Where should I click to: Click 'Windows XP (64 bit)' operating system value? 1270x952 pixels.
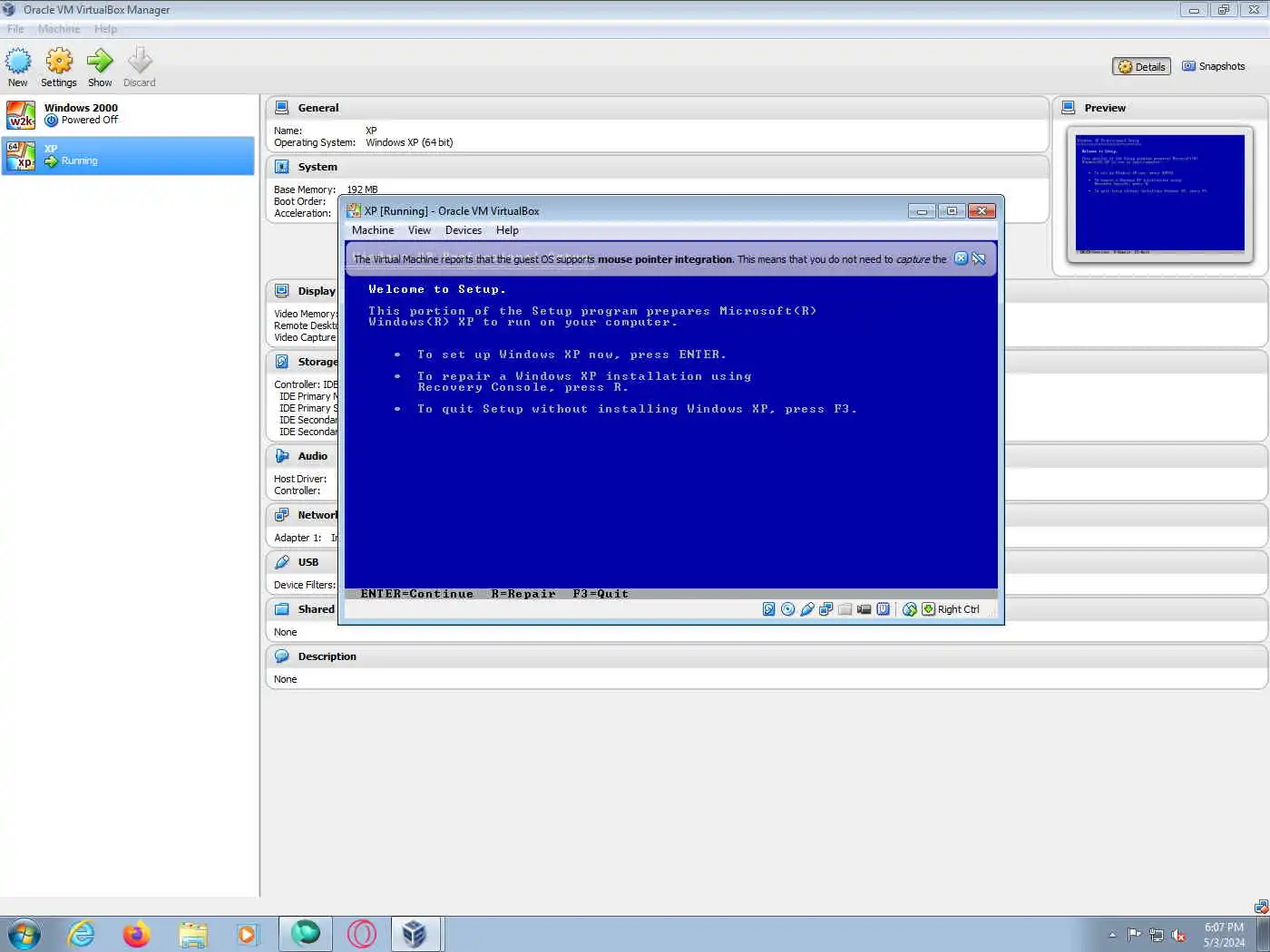[409, 142]
